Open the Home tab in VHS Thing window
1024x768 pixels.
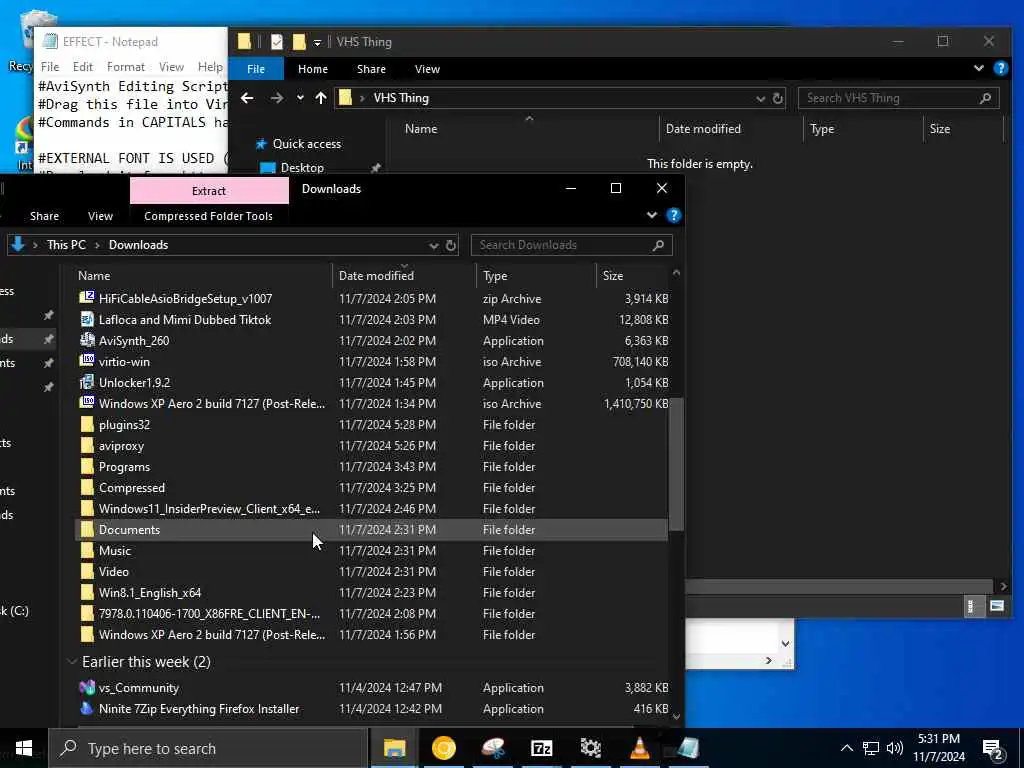coord(313,69)
